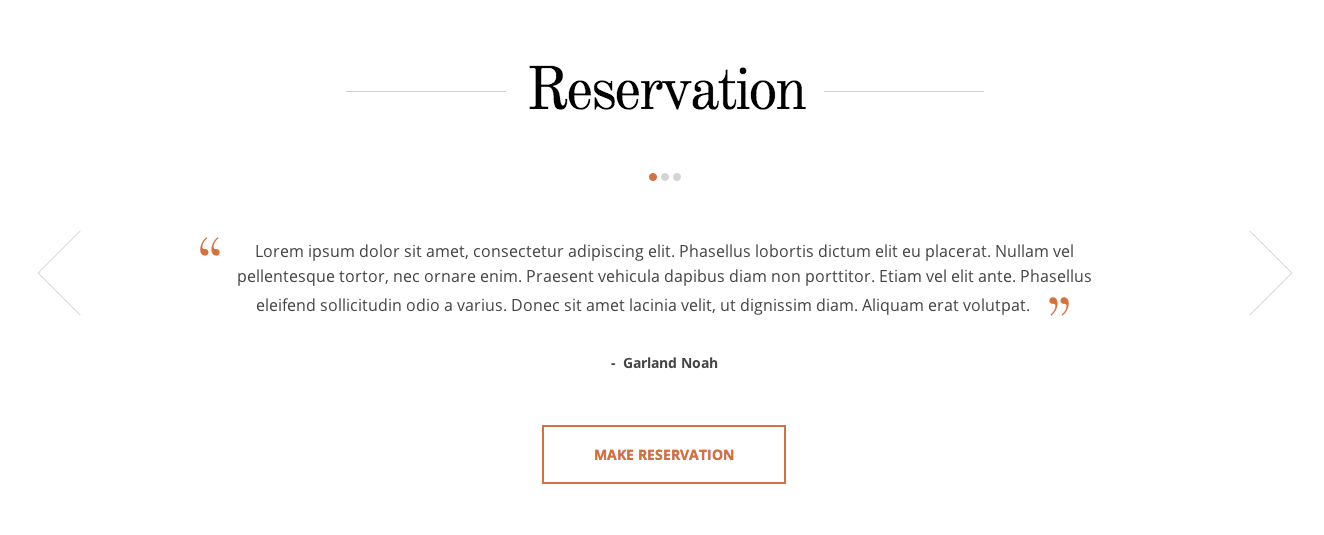Switch to the second carousel dot

[665, 177]
